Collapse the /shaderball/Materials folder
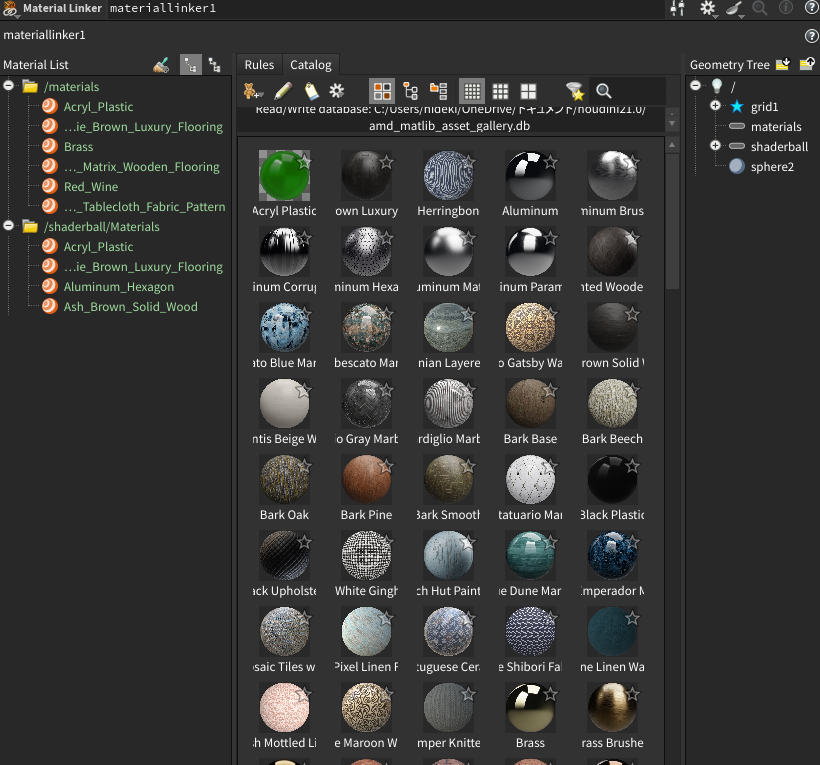 8,225
